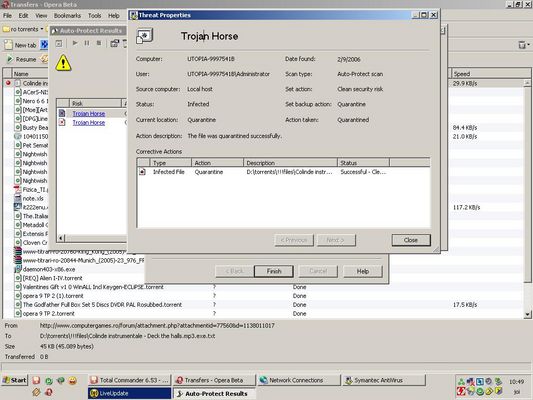Viewport: 533px width, 400px height.
Task: Click red smiley quick launch icon
Action: pos(72,381)
